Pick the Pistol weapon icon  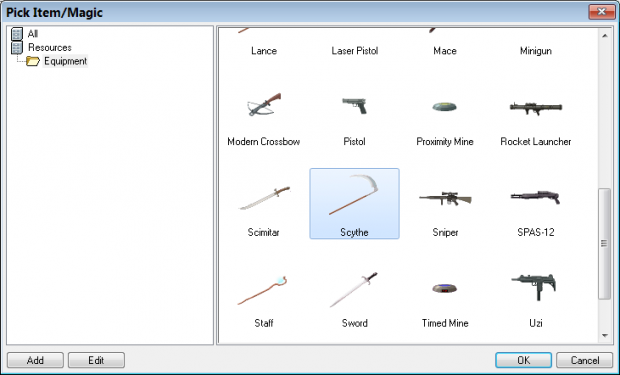pos(355,106)
